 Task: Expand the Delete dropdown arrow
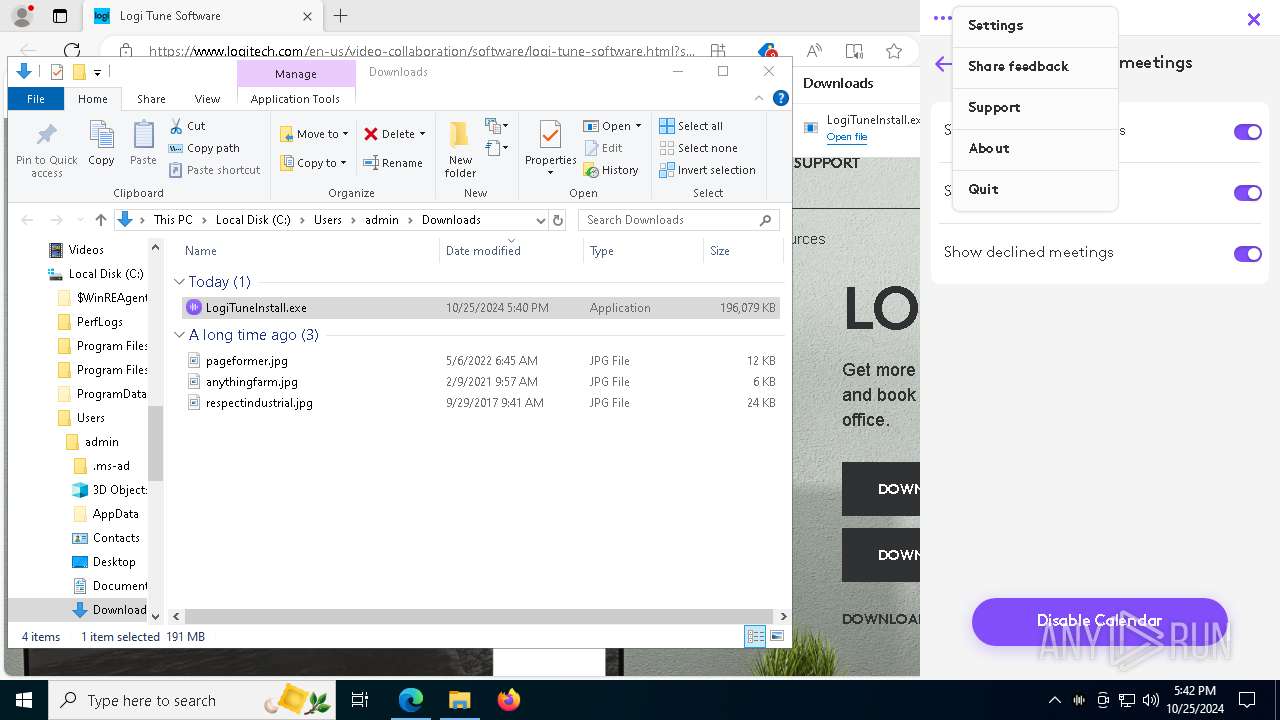click(x=422, y=134)
